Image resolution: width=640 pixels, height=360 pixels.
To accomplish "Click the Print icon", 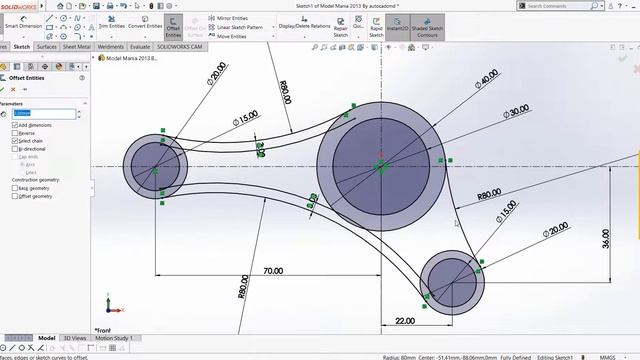I will point(110,6).
